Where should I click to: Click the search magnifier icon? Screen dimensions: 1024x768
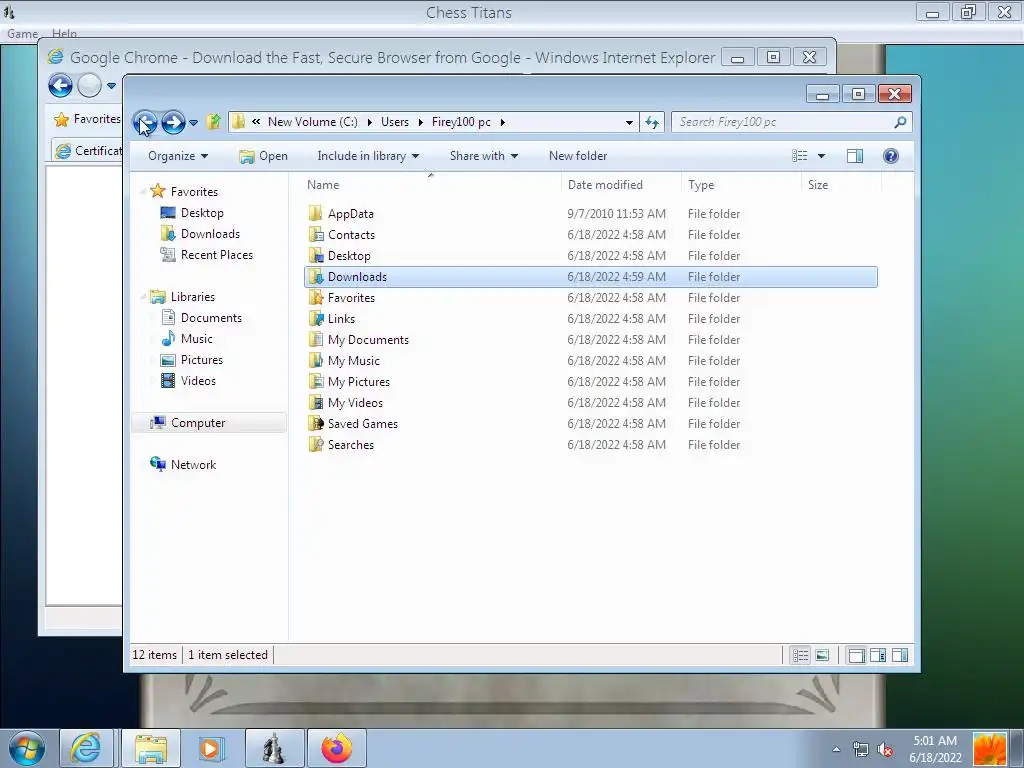[901, 122]
